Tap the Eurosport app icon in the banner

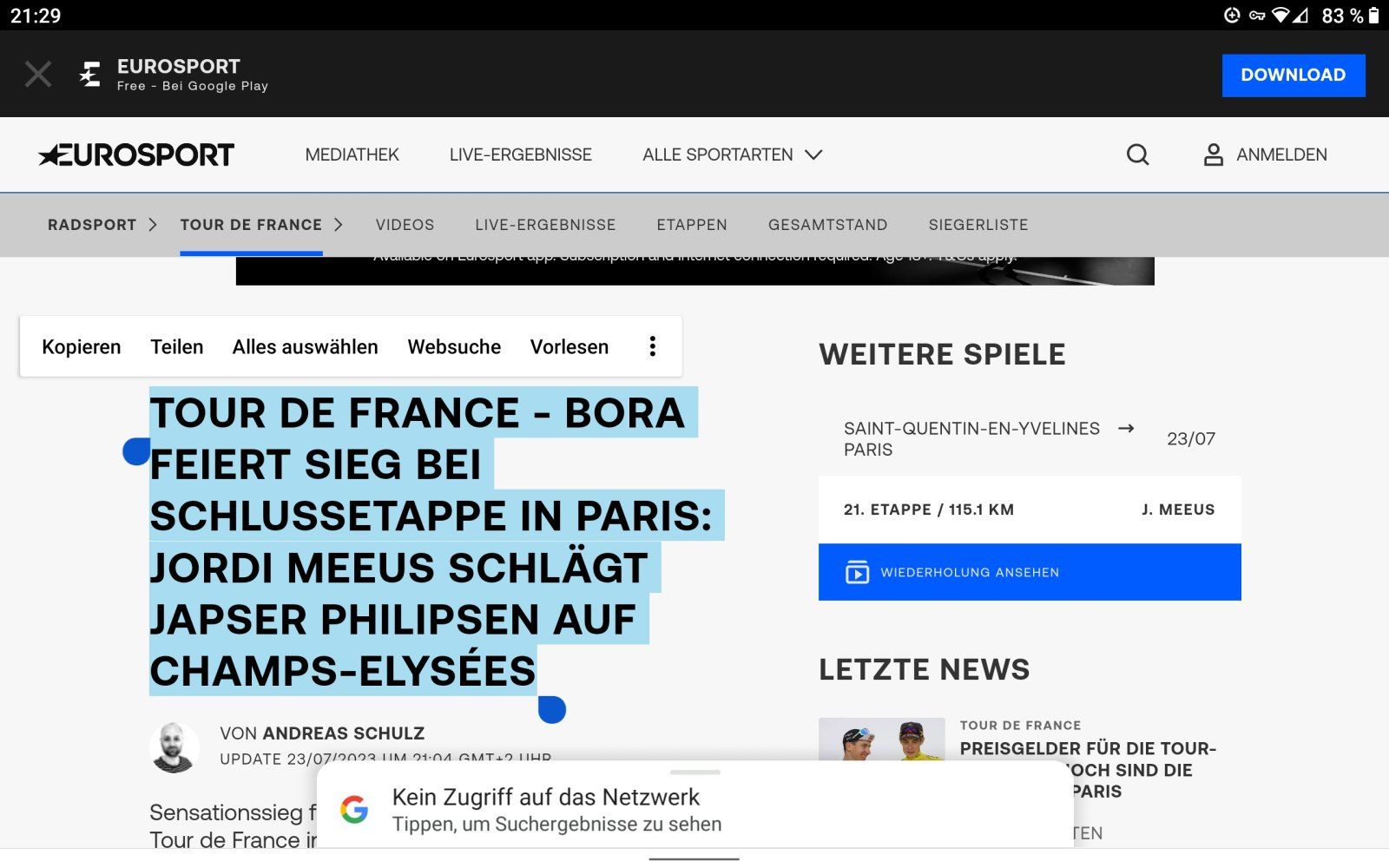click(90, 74)
